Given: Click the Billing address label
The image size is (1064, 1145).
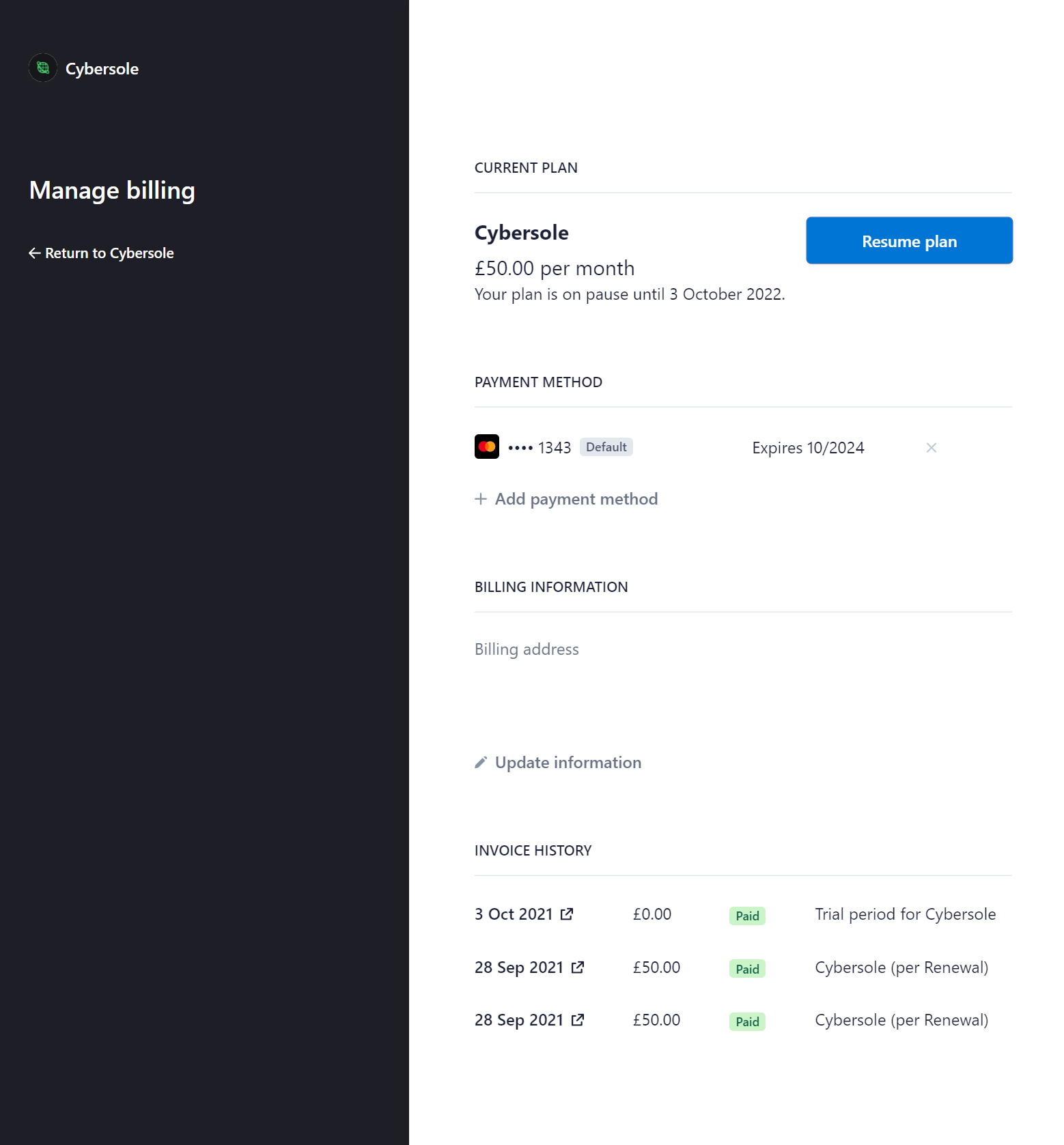Looking at the screenshot, I should 527,649.
